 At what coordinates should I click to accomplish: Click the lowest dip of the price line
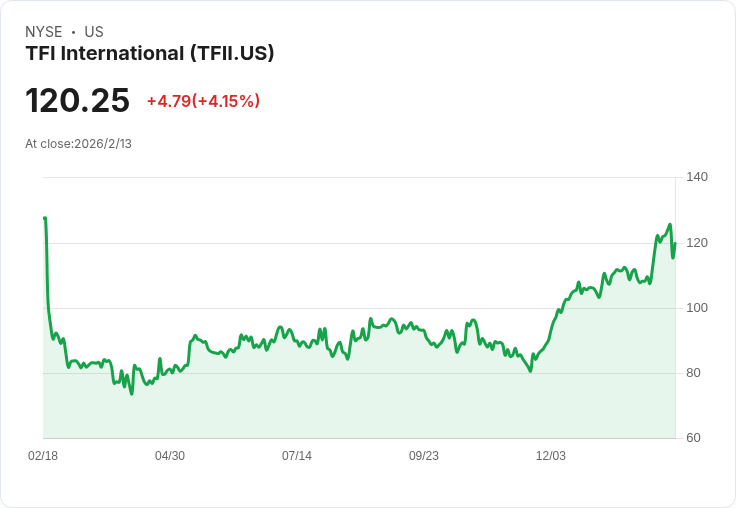(x=131, y=393)
